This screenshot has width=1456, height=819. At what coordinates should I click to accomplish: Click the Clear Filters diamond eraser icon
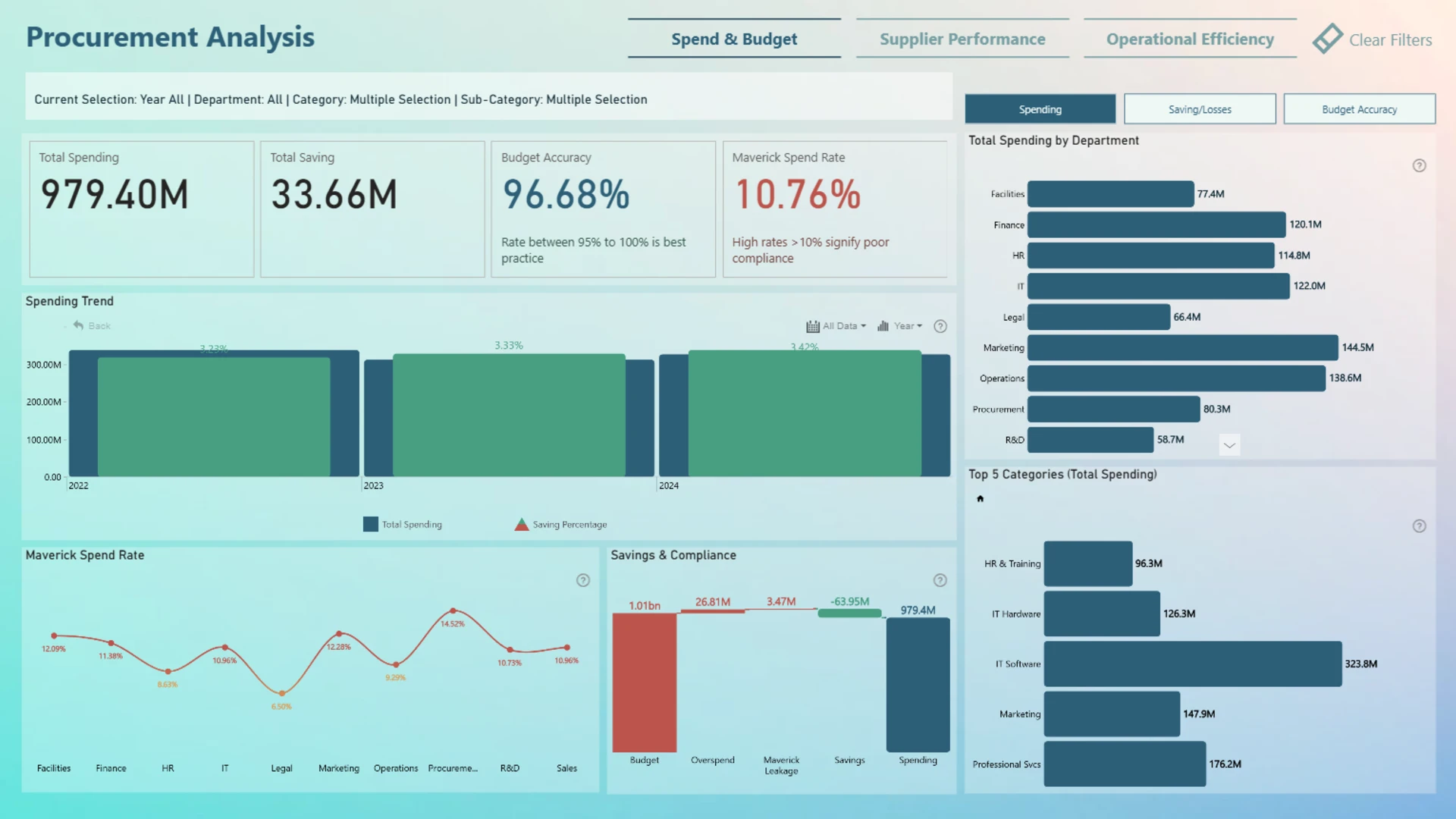[x=1327, y=39]
